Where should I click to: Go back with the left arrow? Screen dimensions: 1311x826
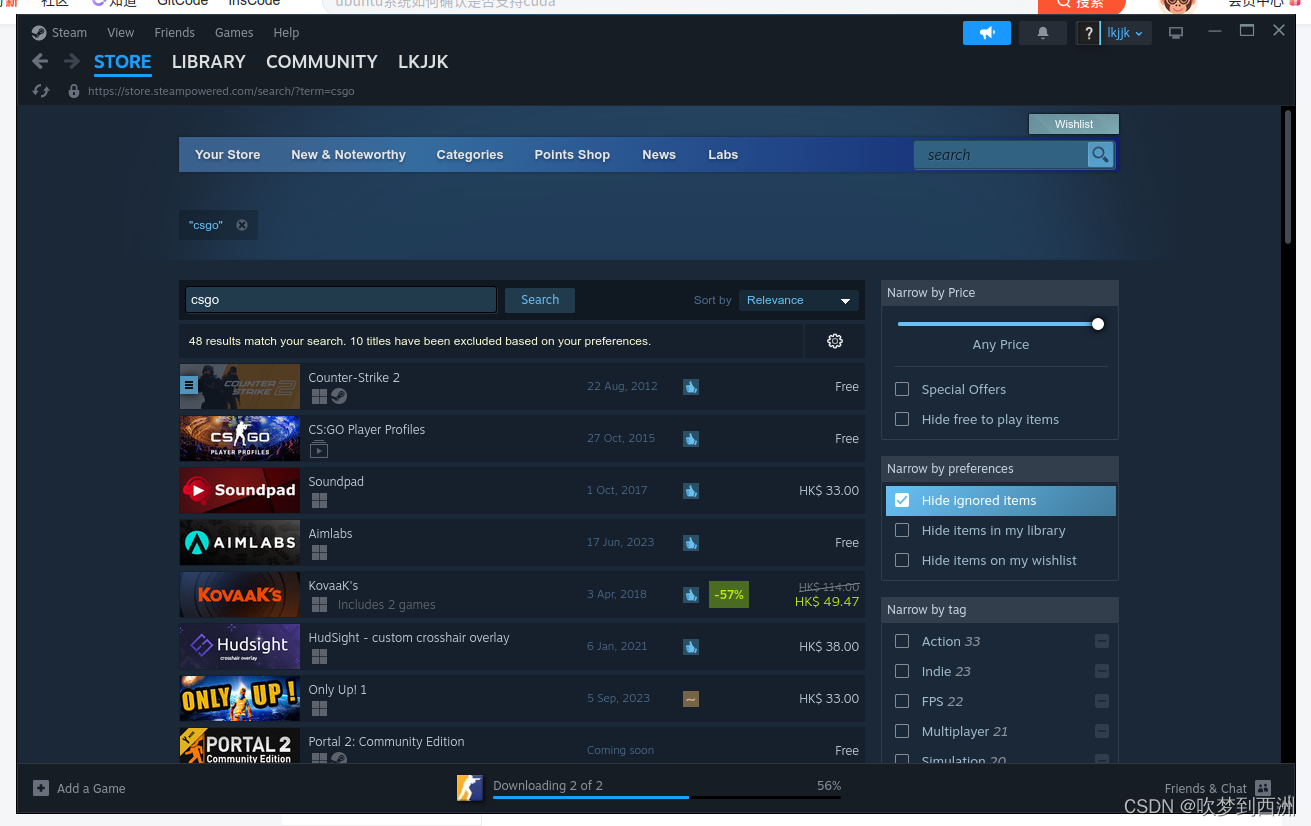(x=40, y=62)
